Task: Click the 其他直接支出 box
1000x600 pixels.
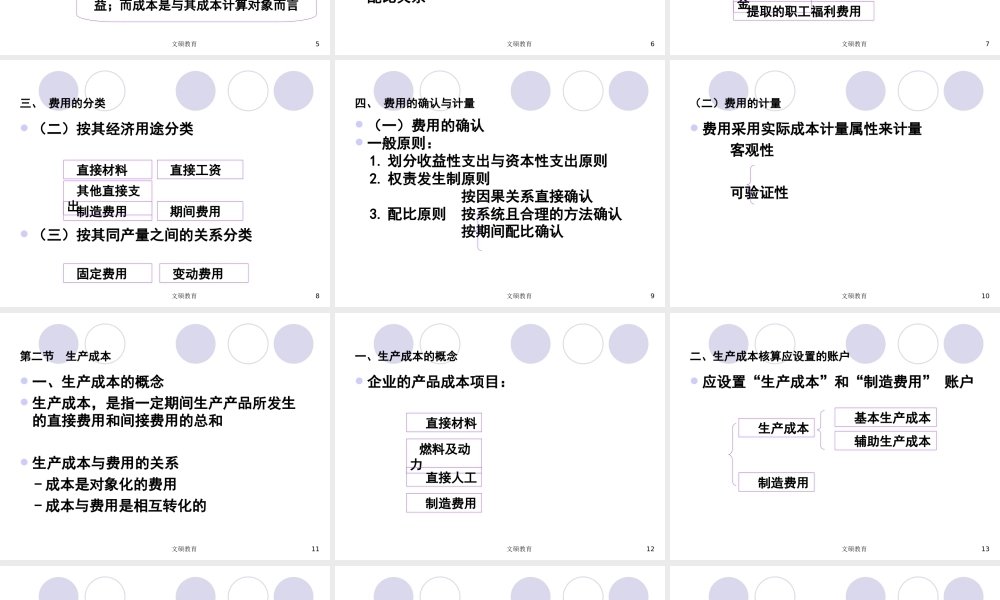Action: click(107, 191)
